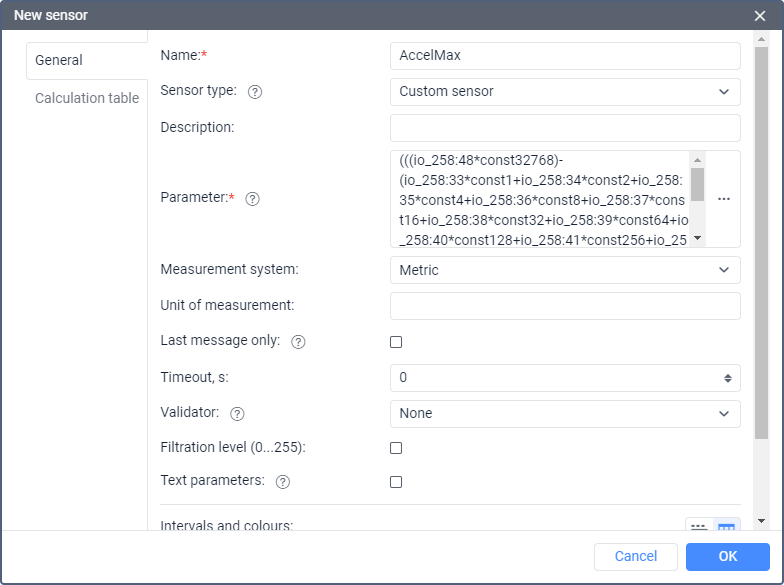The width and height of the screenshot is (784, 585).
Task: Switch to the Calculation table tab
Action: tap(87, 98)
